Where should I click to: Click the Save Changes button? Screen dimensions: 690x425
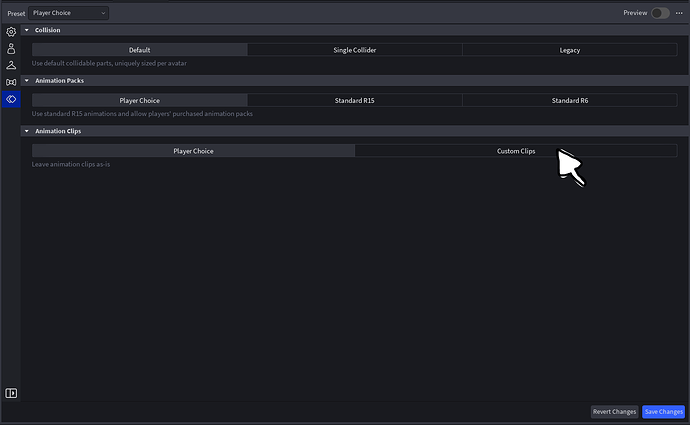664,412
